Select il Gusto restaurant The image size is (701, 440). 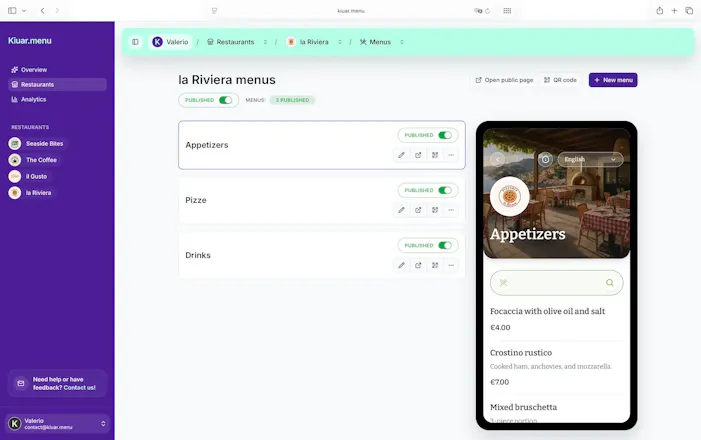click(x=28, y=176)
